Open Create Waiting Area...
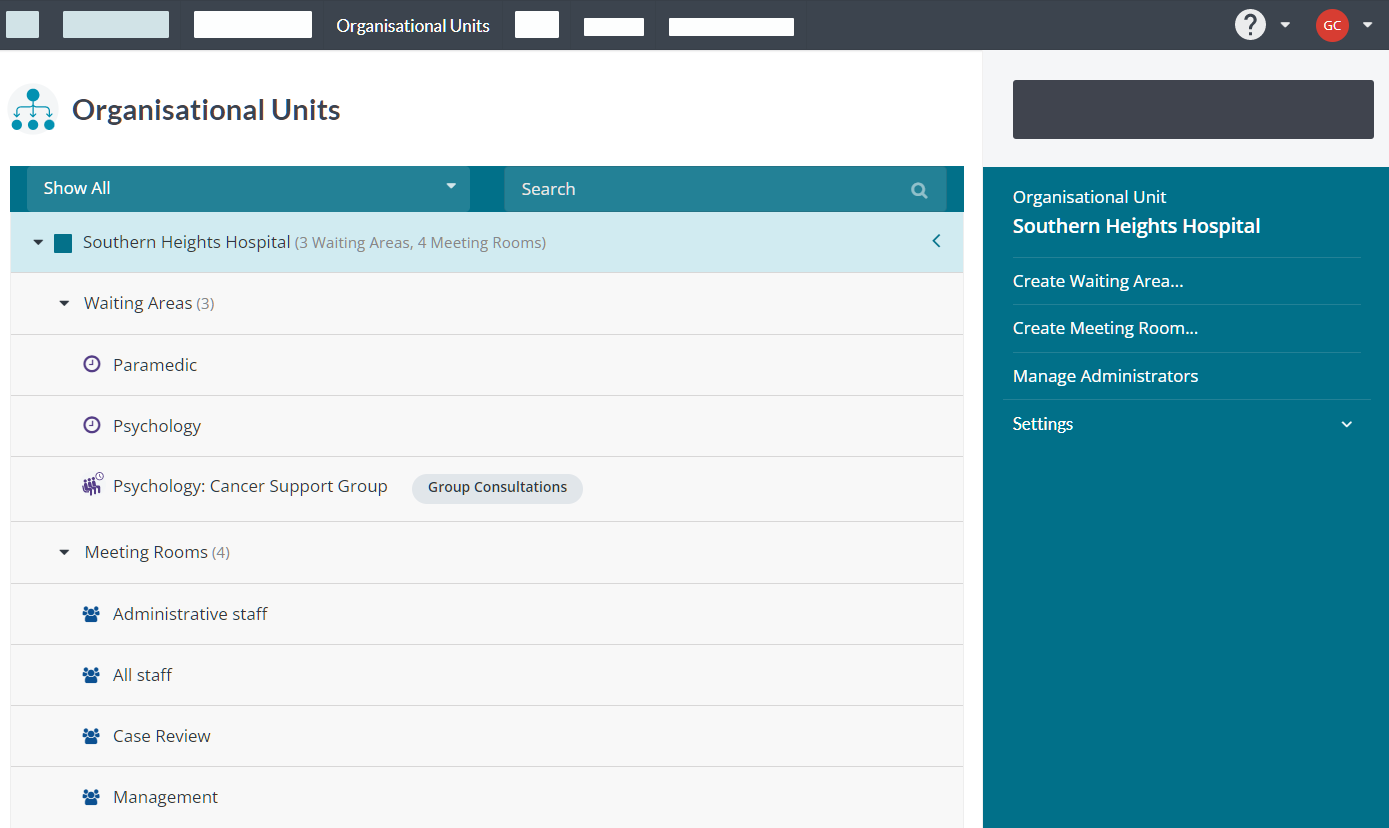The image size is (1389, 828). (1097, 281)
